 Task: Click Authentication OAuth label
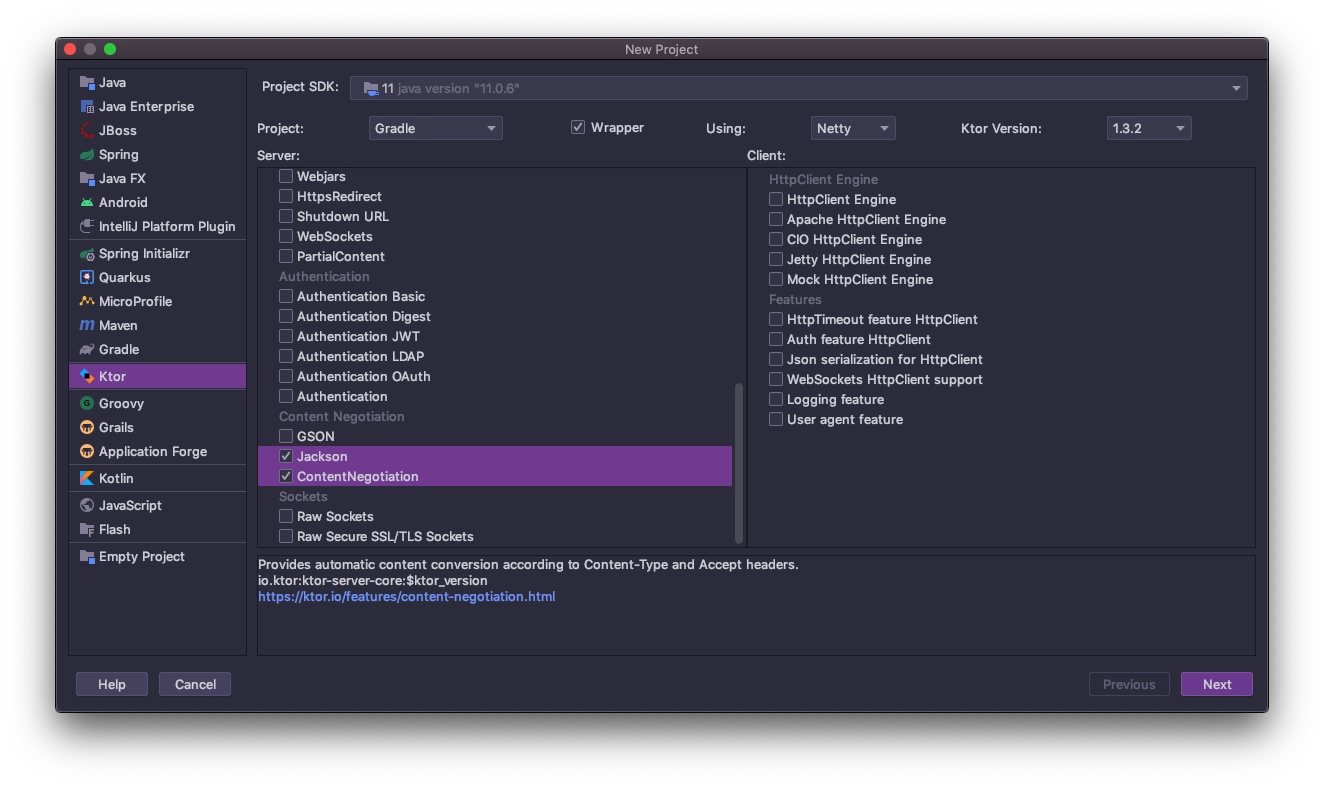click(363, 377)
